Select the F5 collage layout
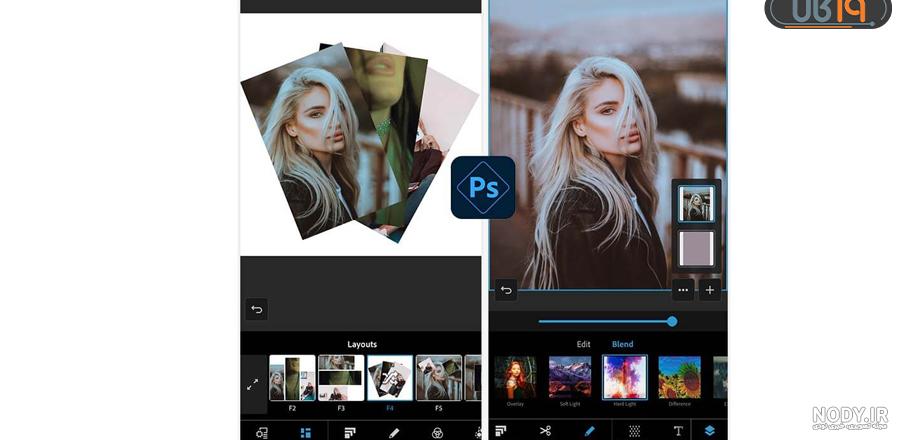Viewport: 900px width, 440px height. [439, 378]
